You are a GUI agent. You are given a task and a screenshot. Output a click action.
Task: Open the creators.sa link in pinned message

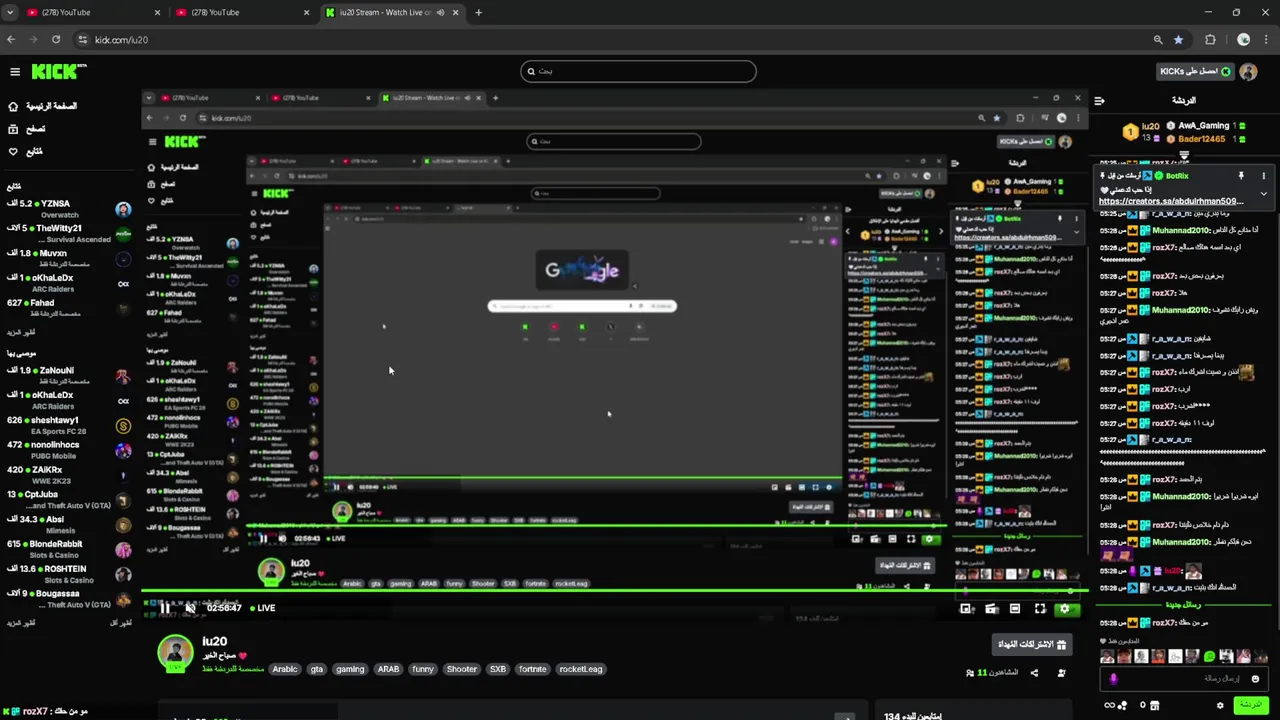1171,201
